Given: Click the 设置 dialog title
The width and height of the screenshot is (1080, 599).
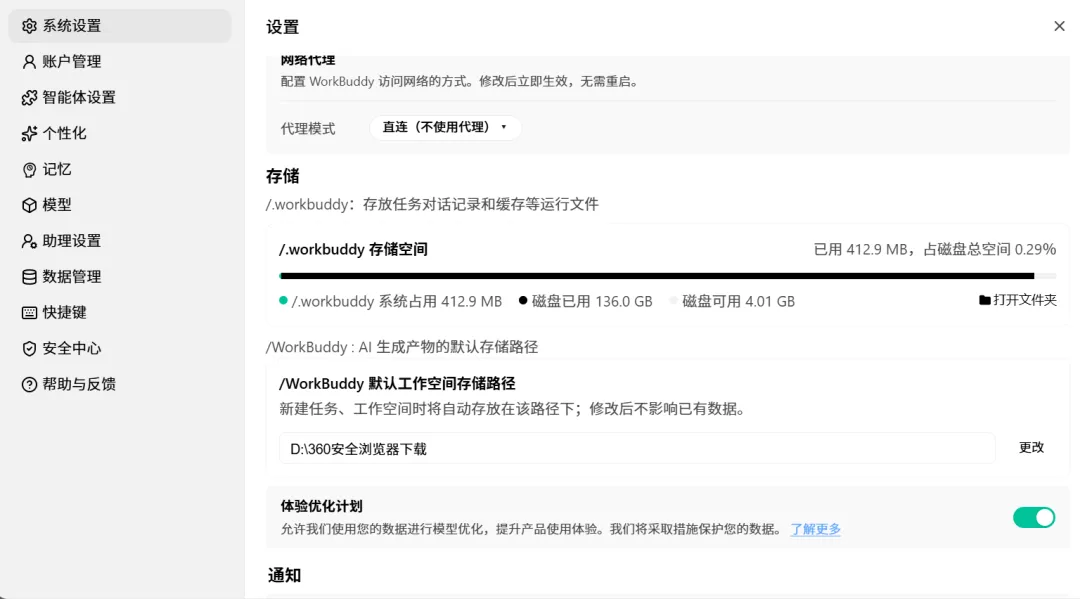Looking at the screenshot, I should [x=282, y=28].
